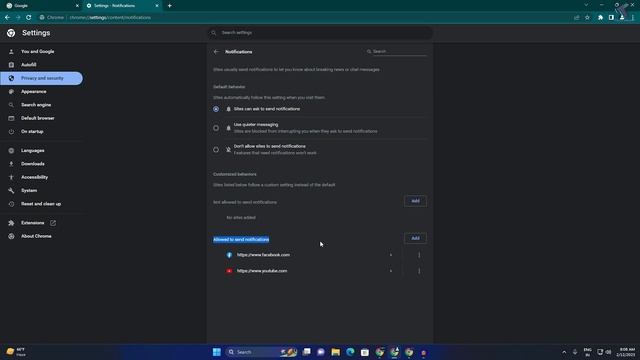Click ENG language indicator in tray
Image resolution: width=640 pixels, height=360 pixels.
pos(587,352)
